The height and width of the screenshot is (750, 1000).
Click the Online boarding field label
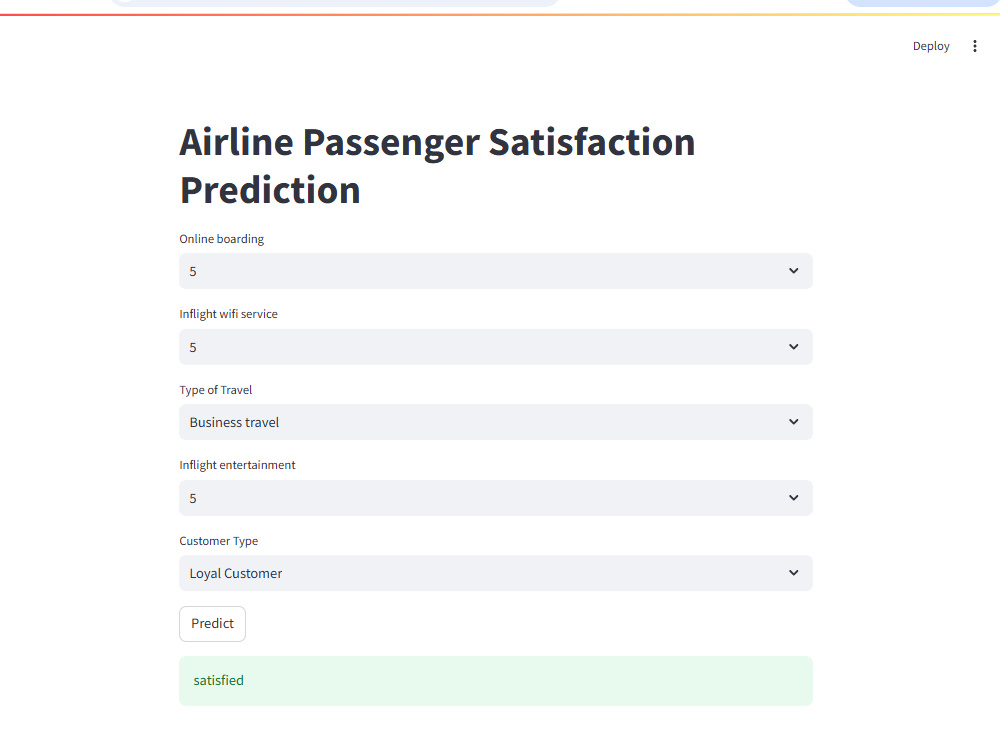pos(221,239)
